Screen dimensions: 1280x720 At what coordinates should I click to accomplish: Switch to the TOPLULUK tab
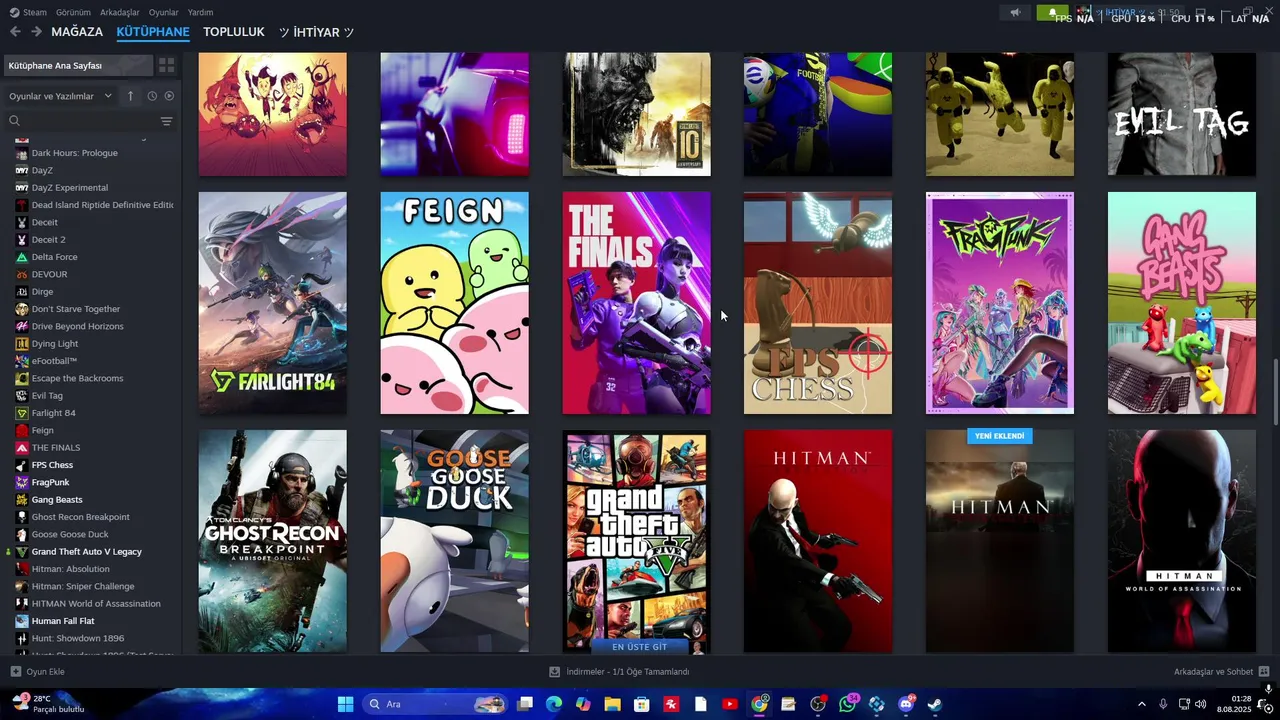(234, 32)
